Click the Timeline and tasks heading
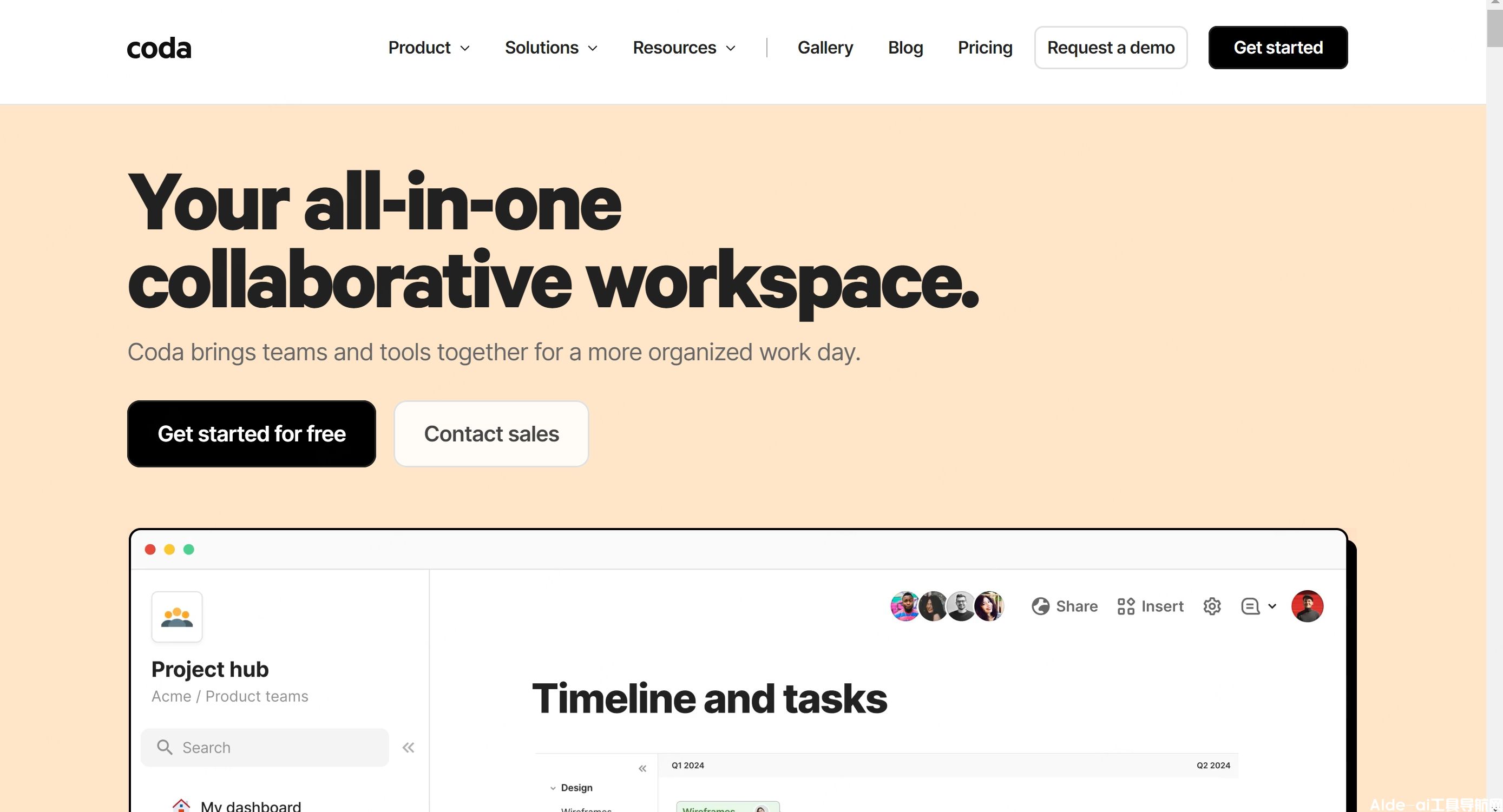 pyautogui.click(x=709, y=698)
